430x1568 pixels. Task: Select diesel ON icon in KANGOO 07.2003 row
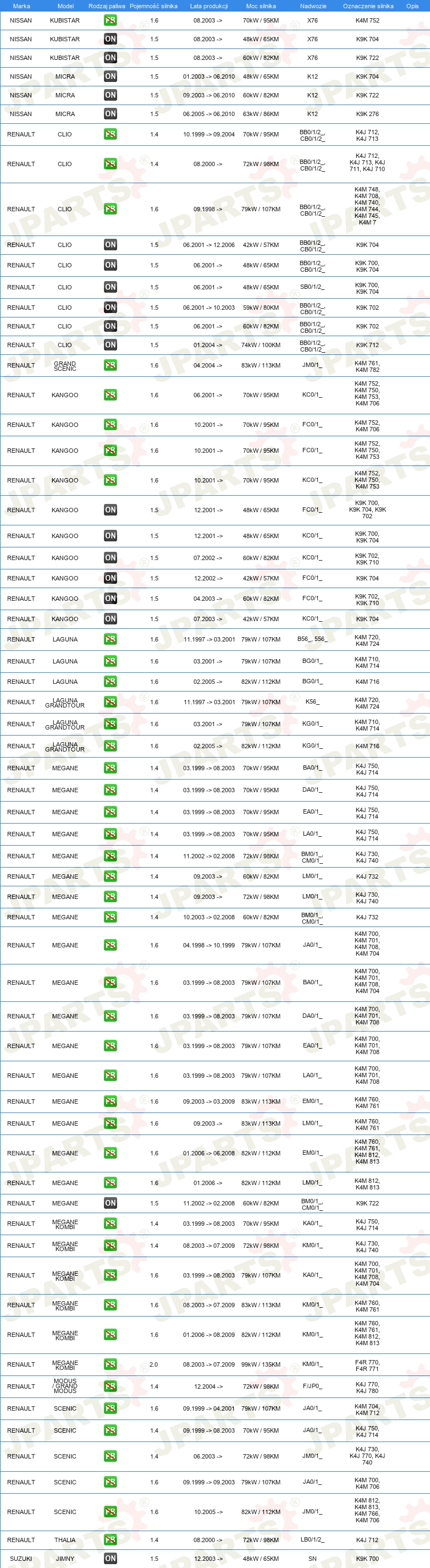[110, 619]
